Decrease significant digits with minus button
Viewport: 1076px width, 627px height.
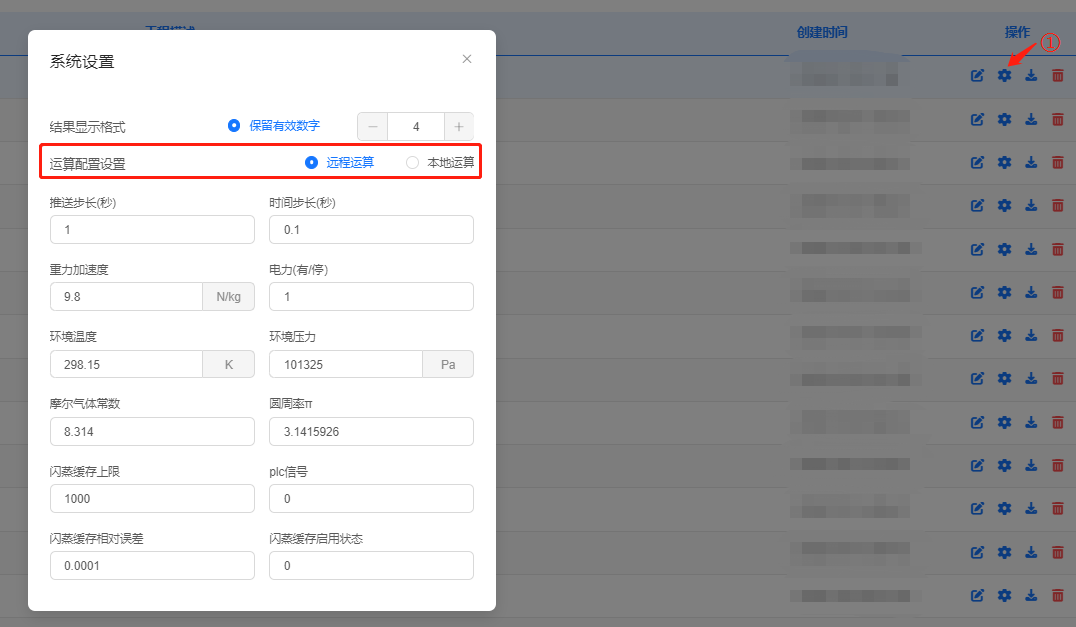[373, 126]
